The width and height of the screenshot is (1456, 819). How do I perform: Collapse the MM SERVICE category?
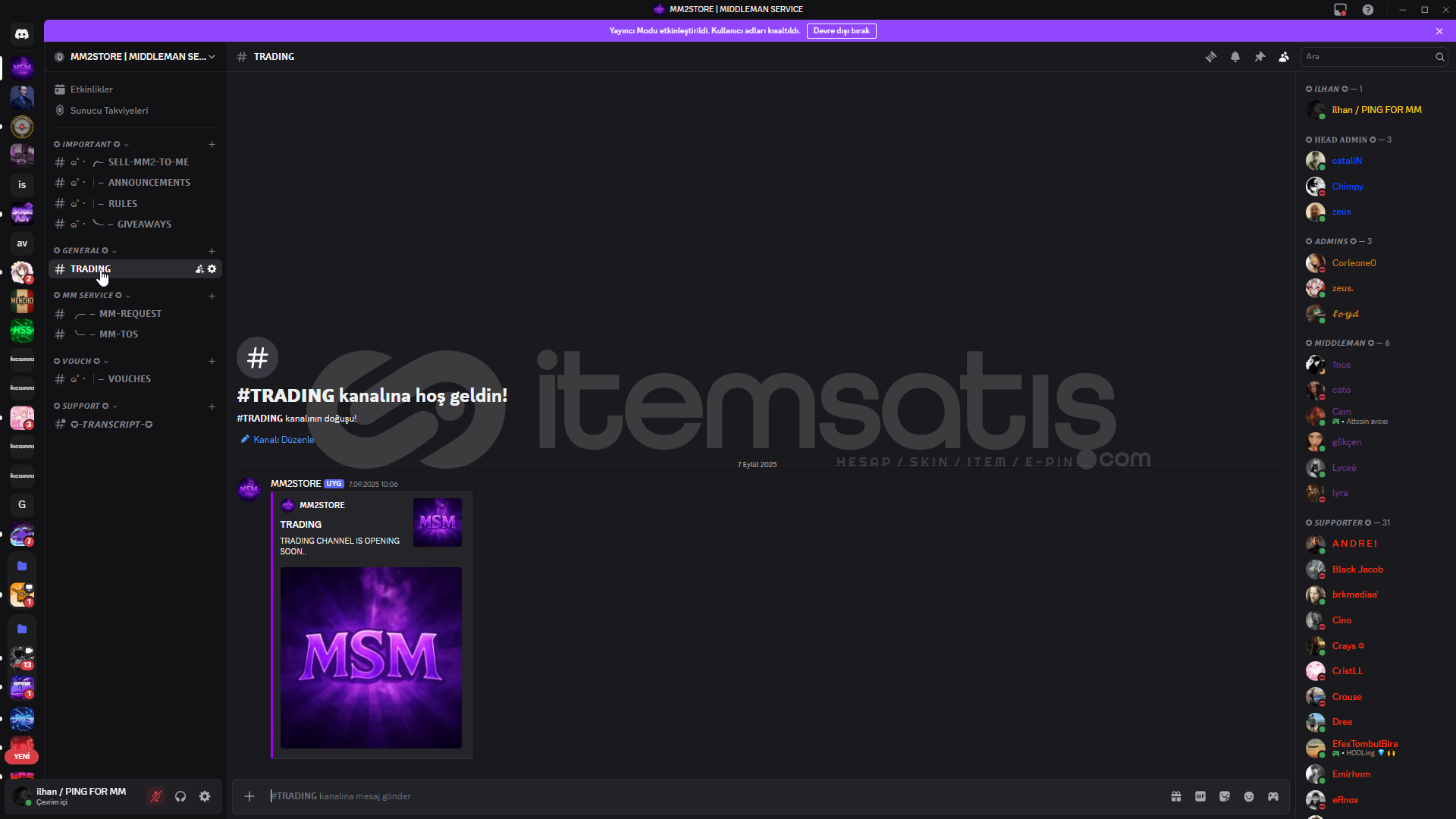tap(92, 296)
